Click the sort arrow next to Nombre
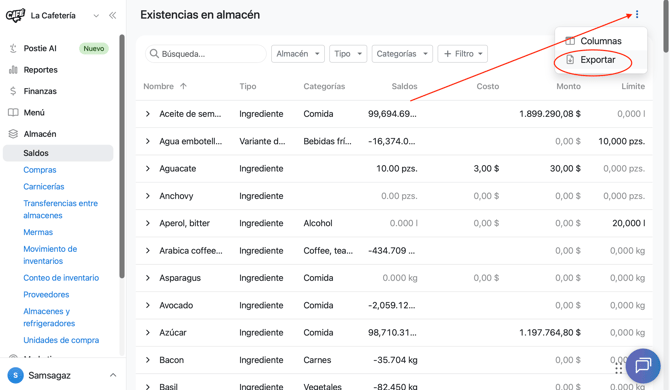 point(183,86)
